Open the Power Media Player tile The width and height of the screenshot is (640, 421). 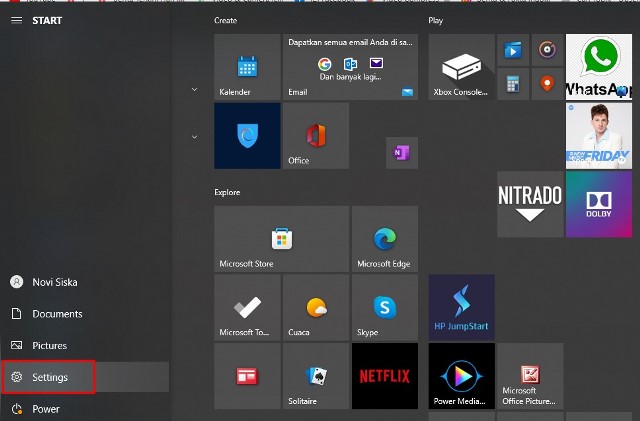(x=462, y=376)
